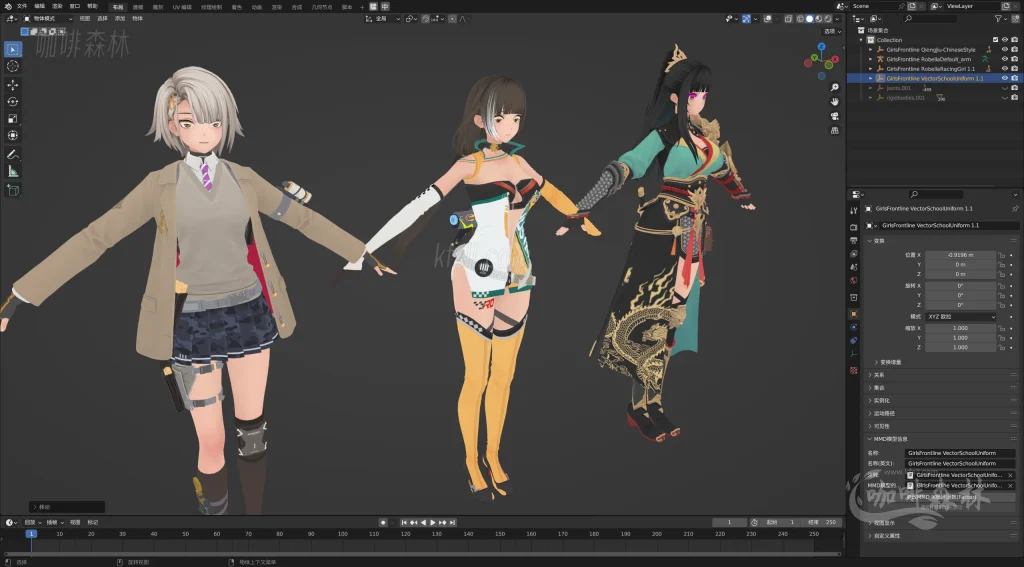Toggle viewport gizmos display button
Image resolution: width=1024 pixels, height=567 pixels.
point(746,19)
